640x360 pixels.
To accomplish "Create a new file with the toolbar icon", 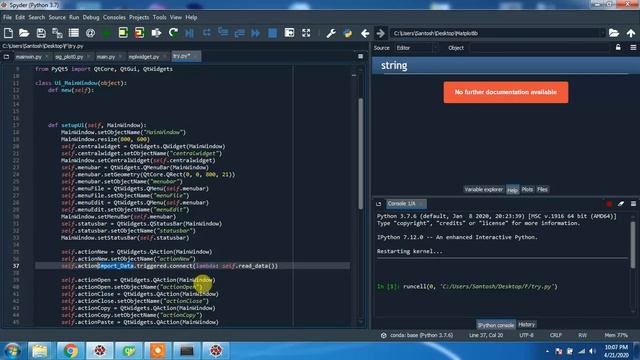I will [8, 33].
